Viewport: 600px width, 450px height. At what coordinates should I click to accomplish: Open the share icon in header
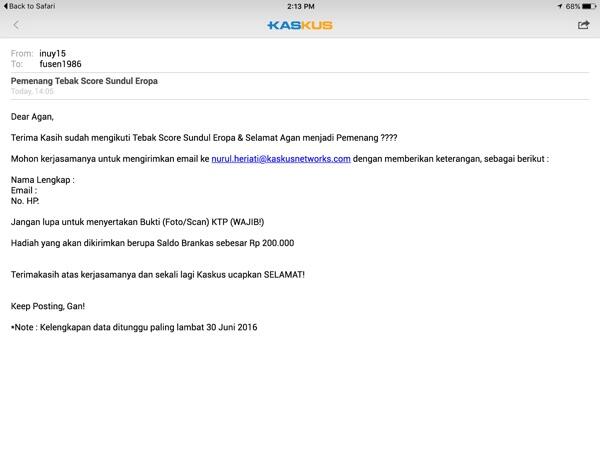583,25
